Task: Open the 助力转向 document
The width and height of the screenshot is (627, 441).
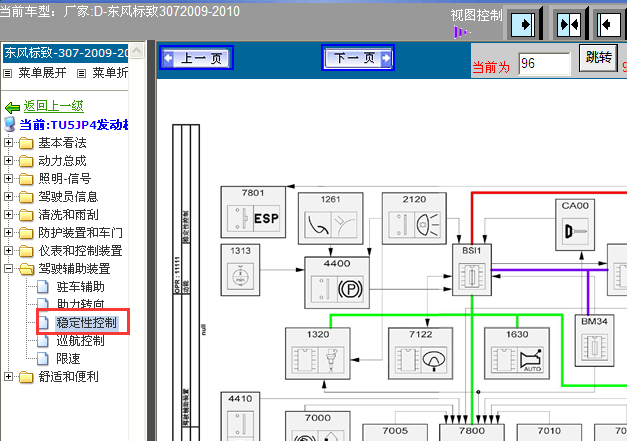Action: (x=80, y=304)
